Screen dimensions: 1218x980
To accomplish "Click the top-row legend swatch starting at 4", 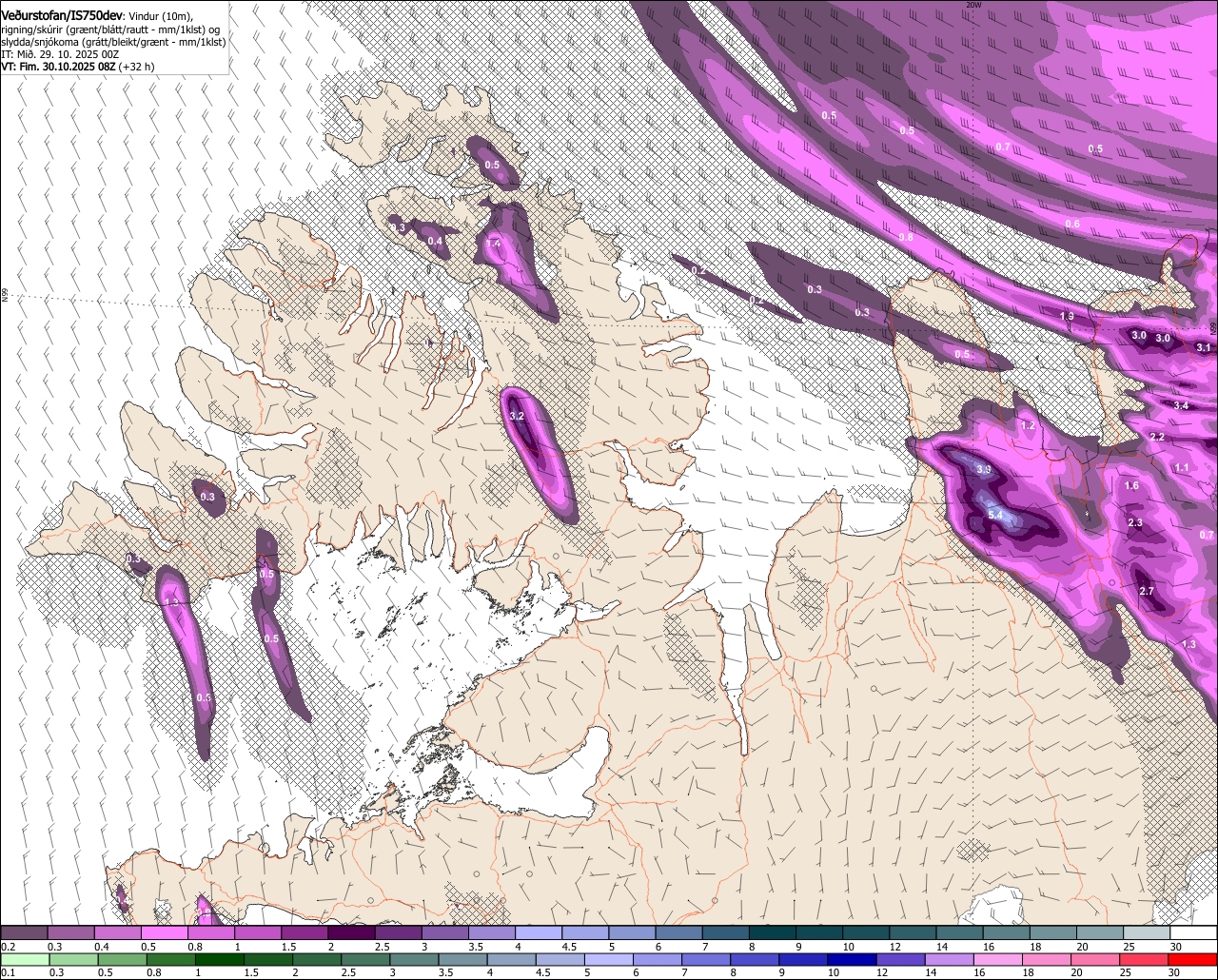I will tap(539, 932).
